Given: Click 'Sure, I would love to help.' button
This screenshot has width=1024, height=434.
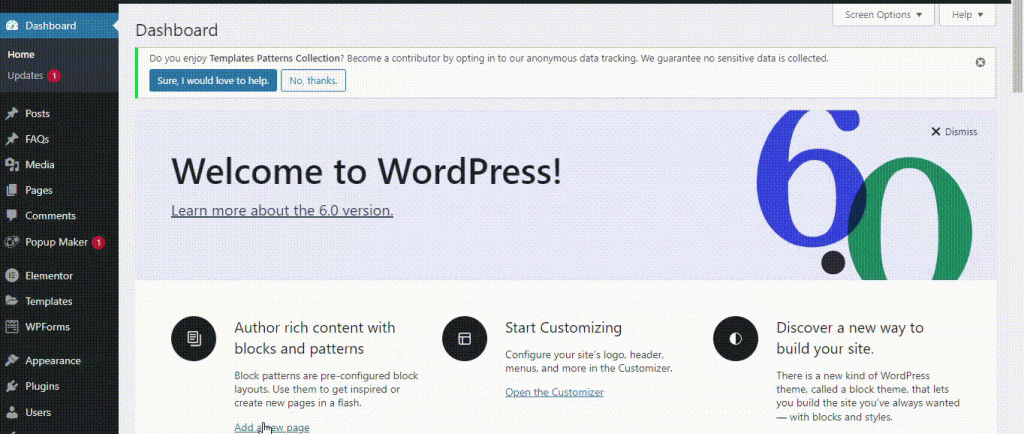Looking at the screenshot, I should pyautogui.click(x=212, y=81).
